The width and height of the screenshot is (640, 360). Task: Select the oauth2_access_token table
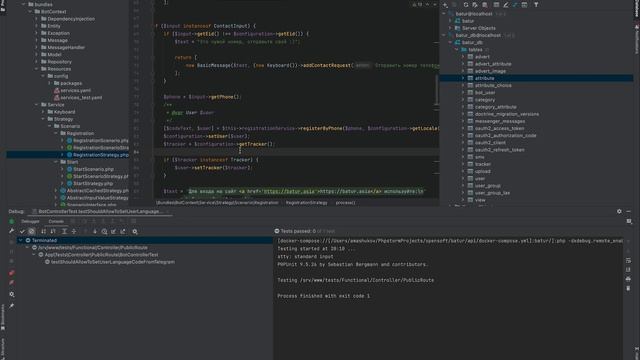[x=500, y=128]
